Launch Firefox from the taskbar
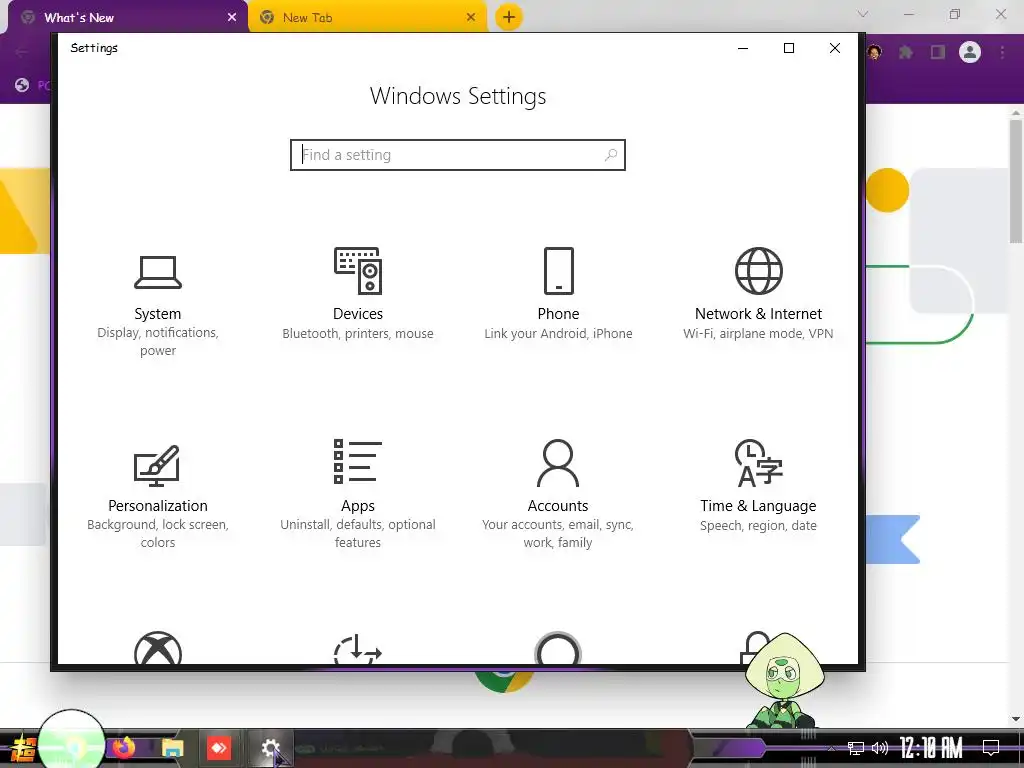Viewport: 1024px width, 768px height. (x=123, y=748)
